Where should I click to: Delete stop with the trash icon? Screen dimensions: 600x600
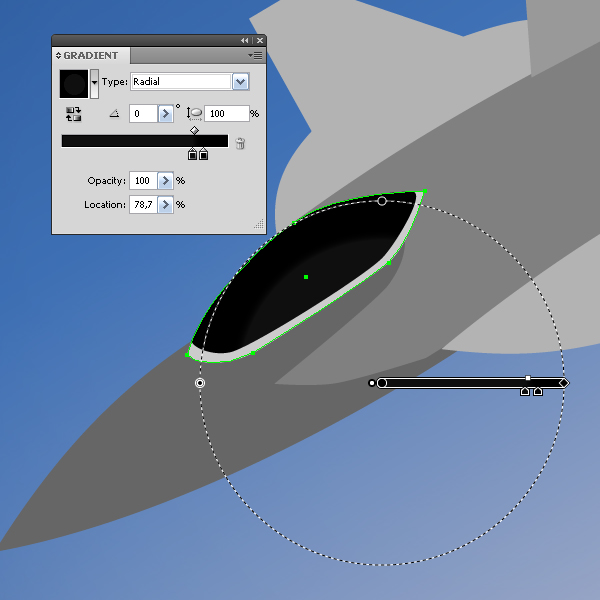click(240, 143)
